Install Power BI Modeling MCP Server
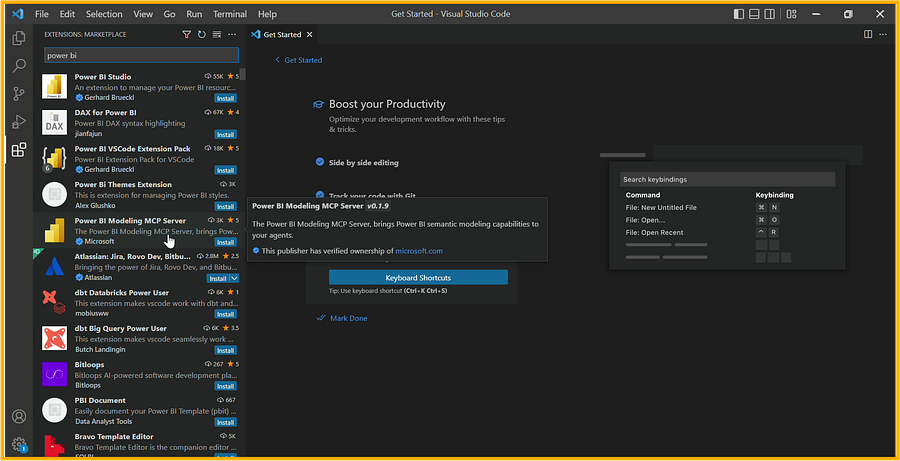This screenshot has width=900, height=461. [225, 242]
